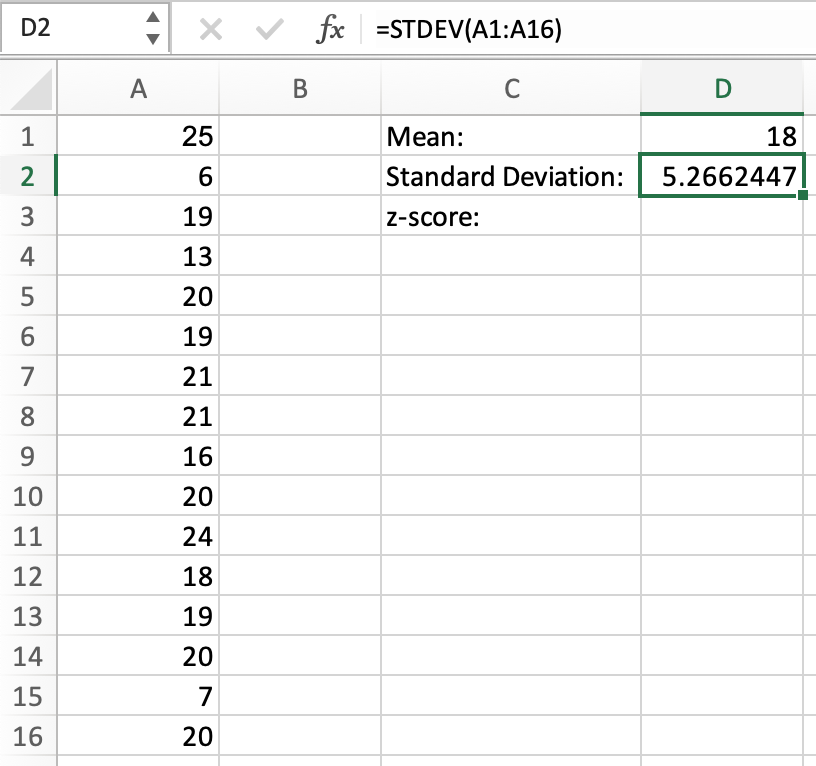Select row 16 header
The image size is (816, 766).
pyautogui.click(x=28, y=737)
